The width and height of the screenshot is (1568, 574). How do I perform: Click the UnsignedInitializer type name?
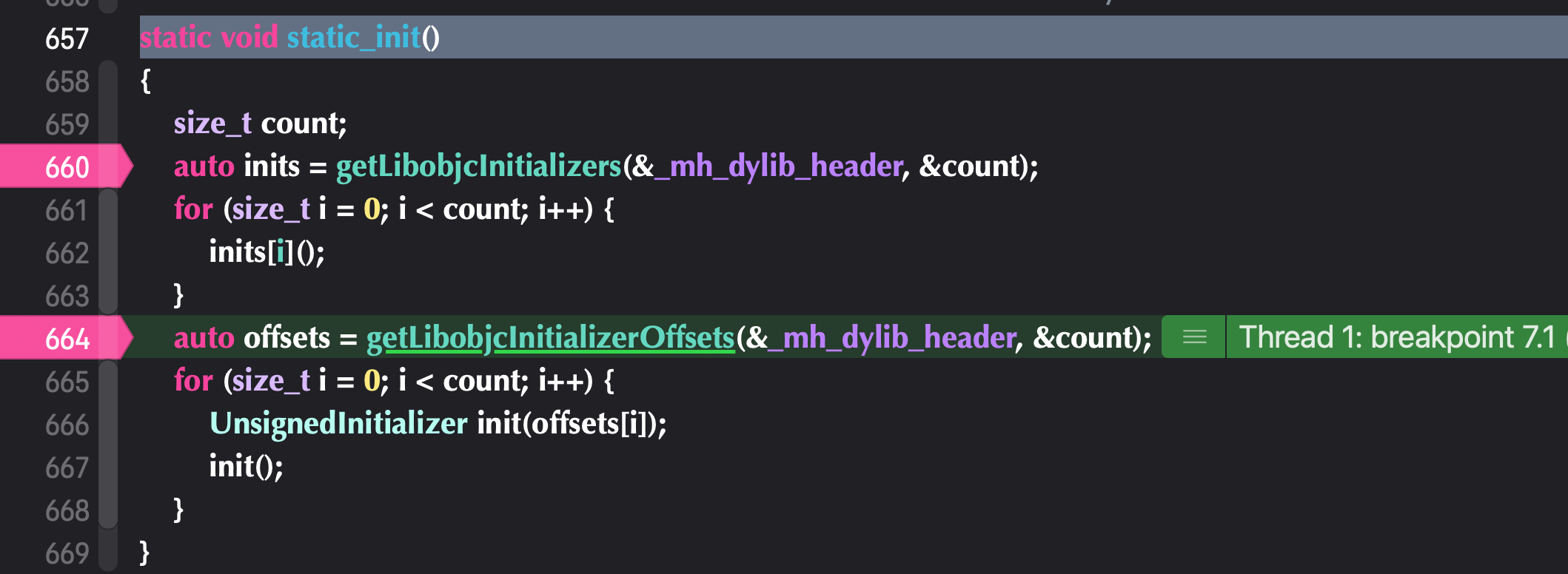(x=338, y=424)
